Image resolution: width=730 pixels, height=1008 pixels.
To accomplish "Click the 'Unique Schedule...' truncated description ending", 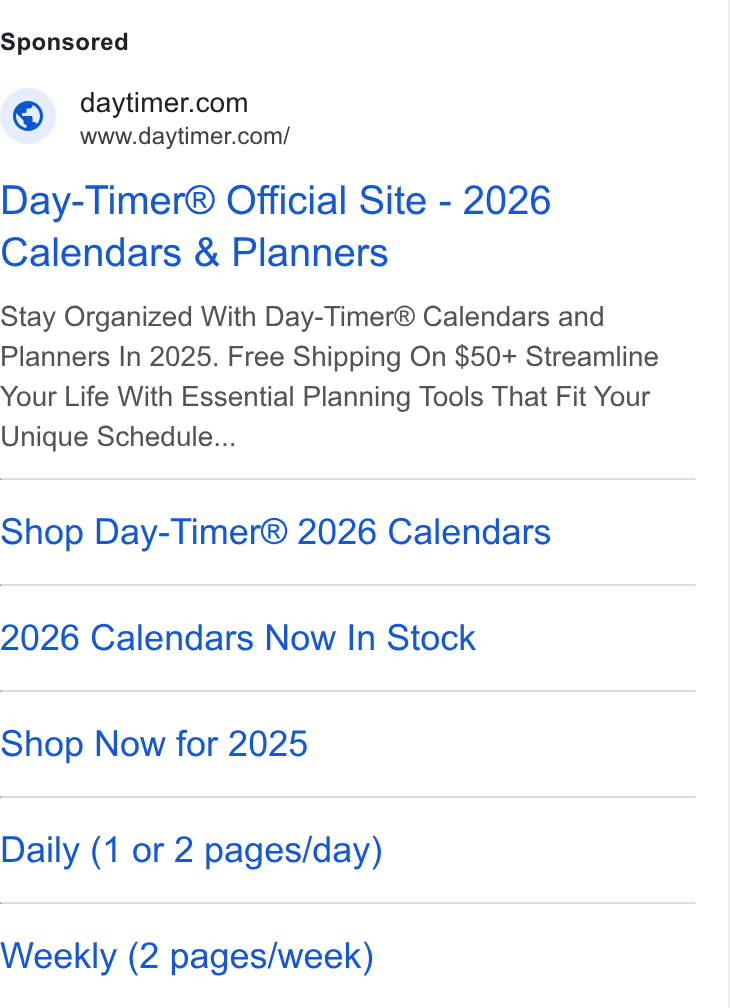I will point(118,437).
